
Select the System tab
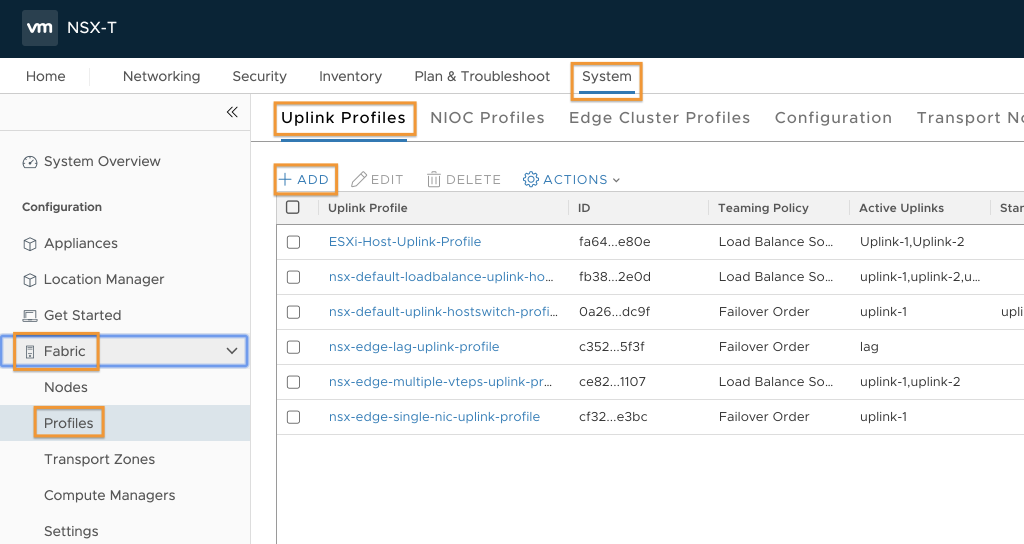607,76
